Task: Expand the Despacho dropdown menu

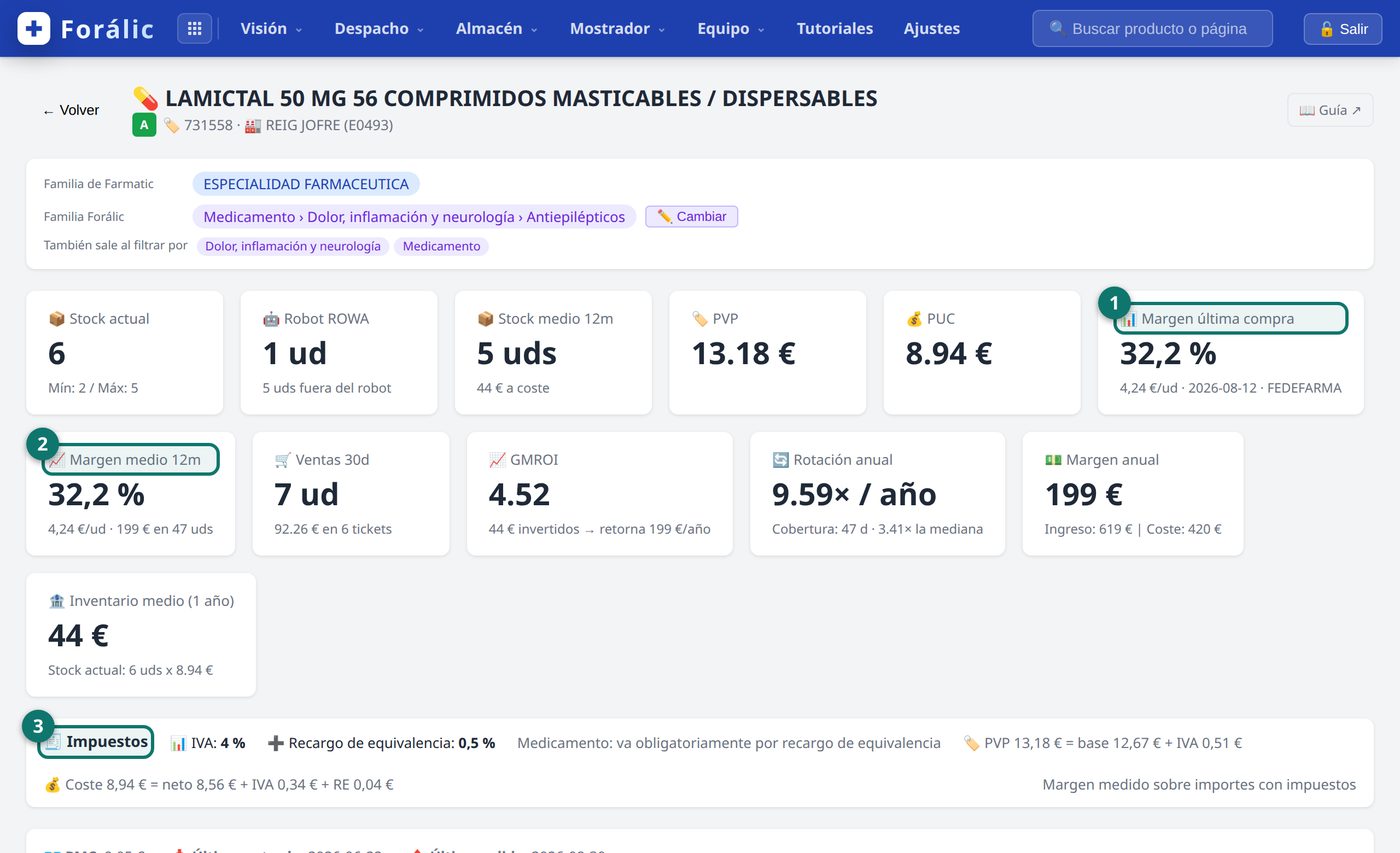Action: (379, 28)
